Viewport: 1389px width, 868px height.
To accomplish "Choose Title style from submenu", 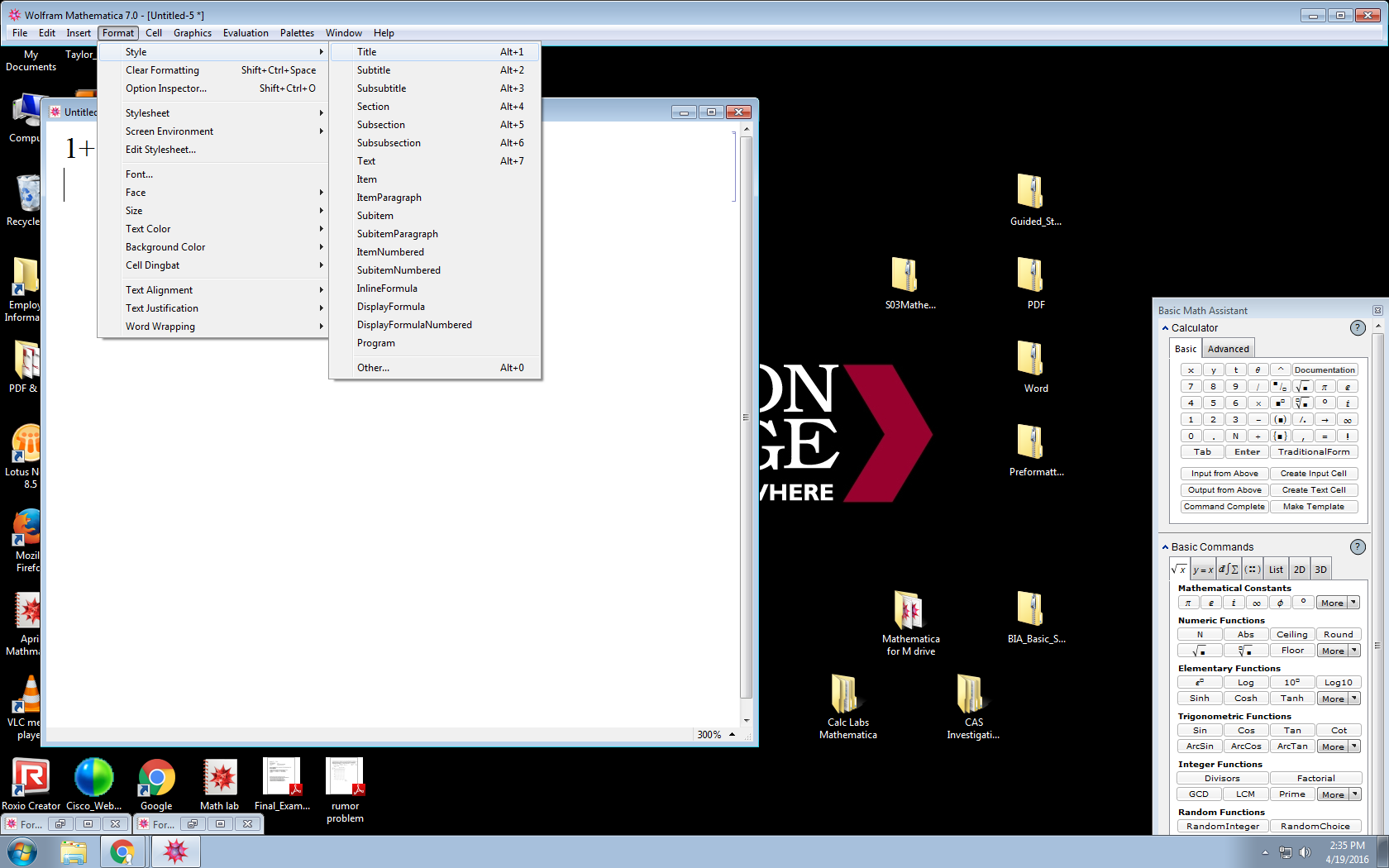I will (x=435, y=52).
